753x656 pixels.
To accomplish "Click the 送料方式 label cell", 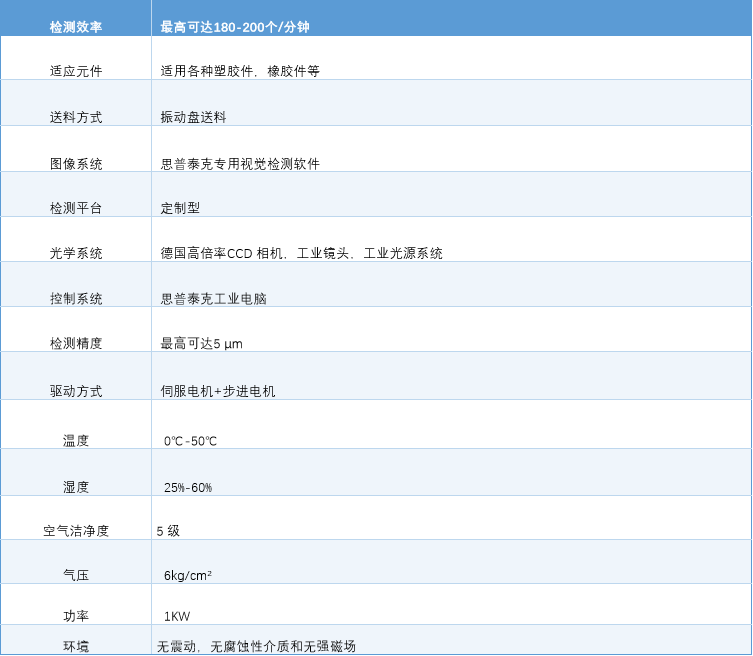I will [76, 117].
